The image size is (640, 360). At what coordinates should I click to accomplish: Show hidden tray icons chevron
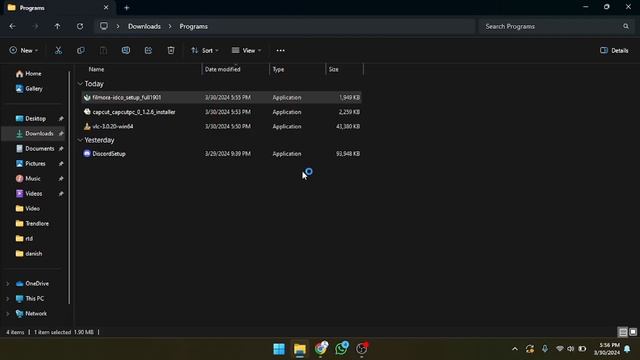point(515,349)
